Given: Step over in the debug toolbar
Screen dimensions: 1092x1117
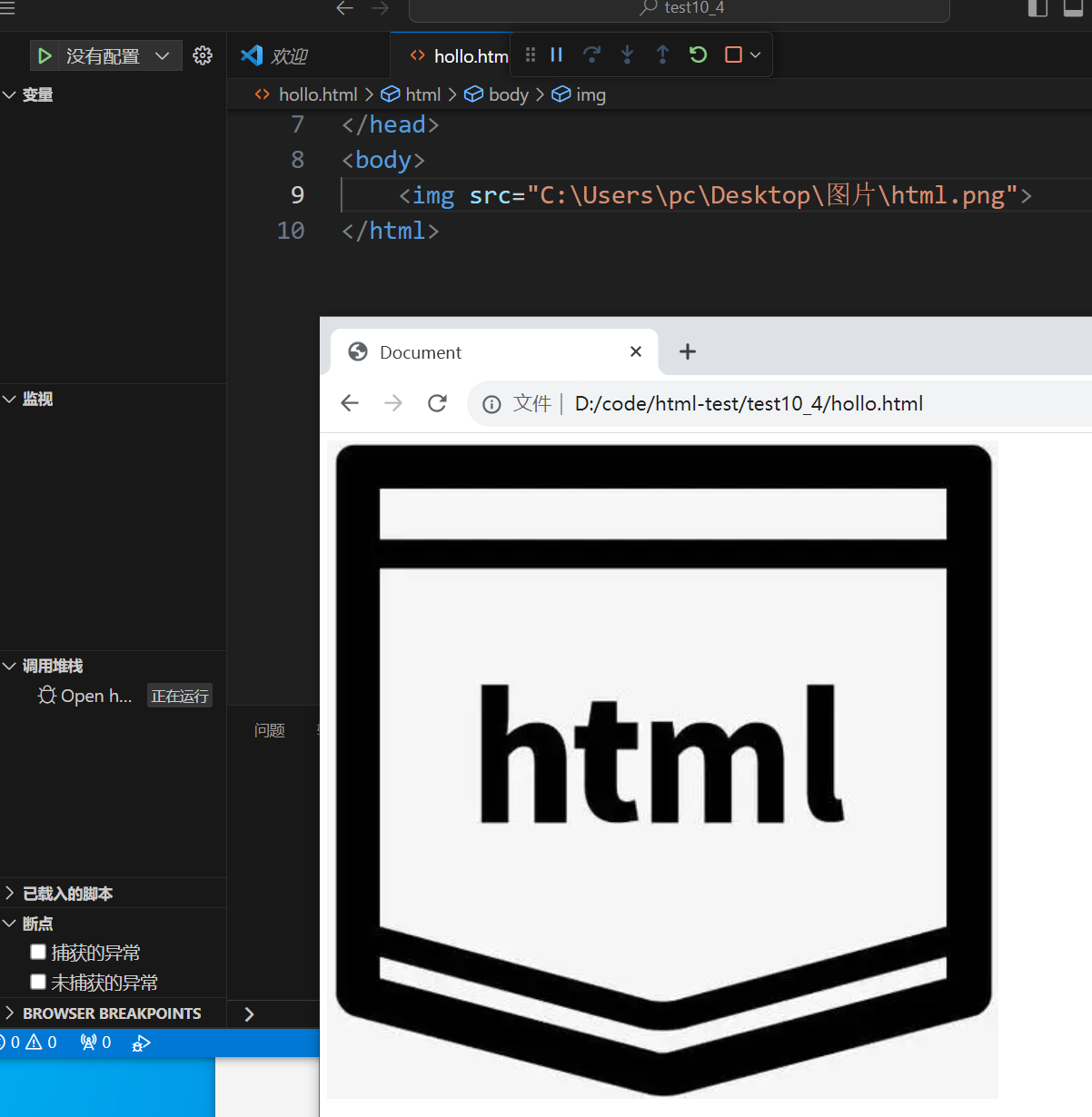Looking at the screenshot, I should [591, 54].
